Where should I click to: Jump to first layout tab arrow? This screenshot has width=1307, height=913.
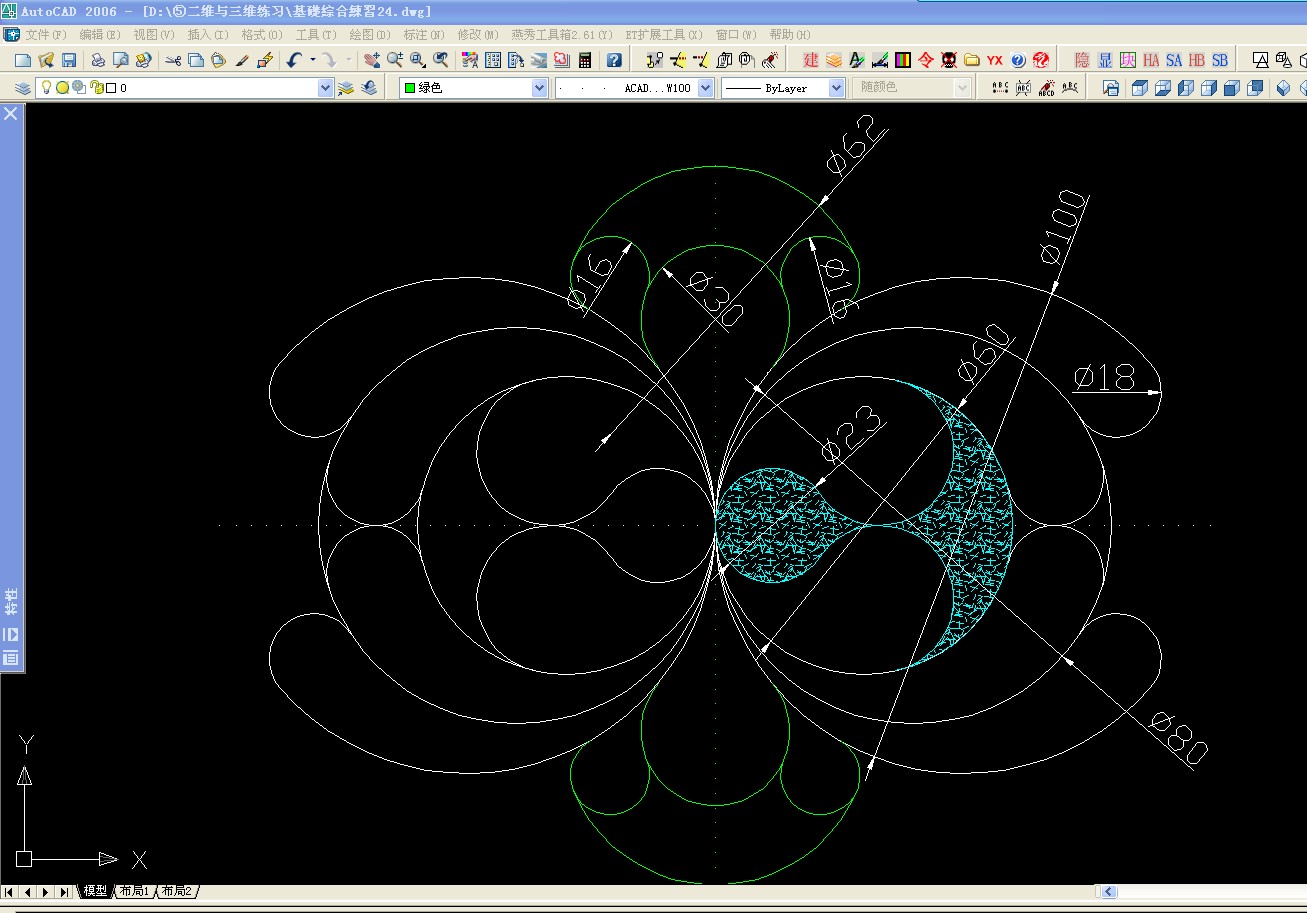(9, 892)
